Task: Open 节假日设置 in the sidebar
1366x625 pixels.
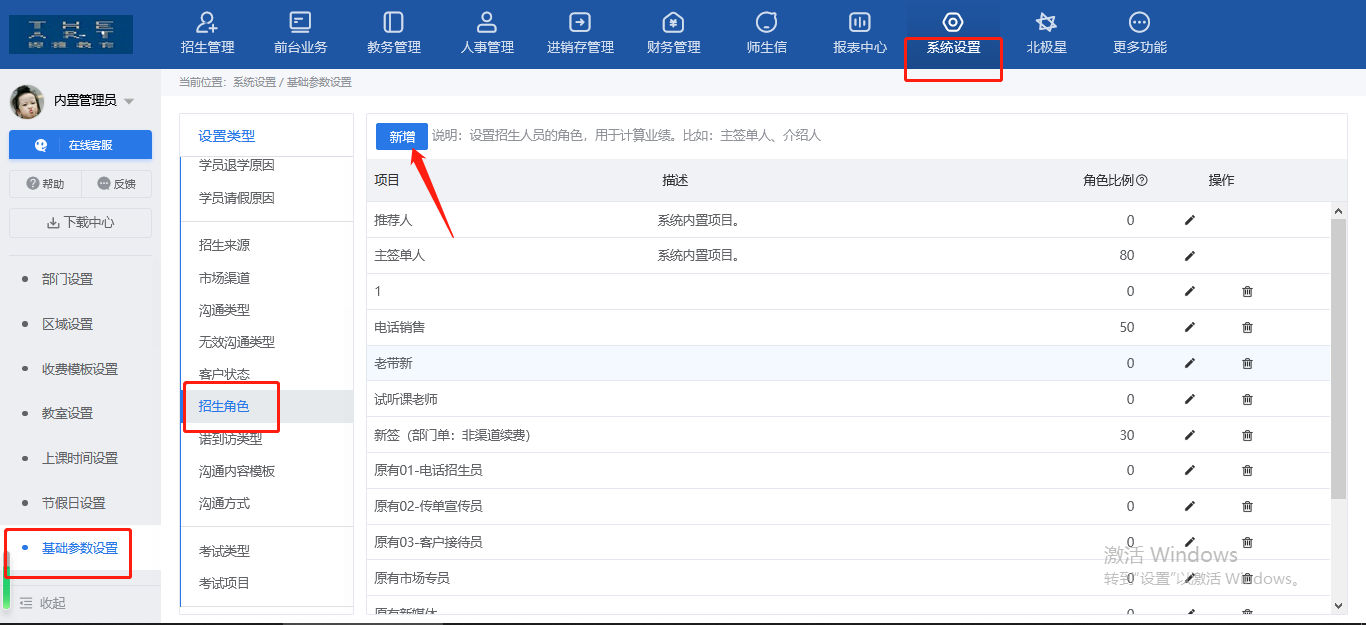Action: click(x=73, y=503)
